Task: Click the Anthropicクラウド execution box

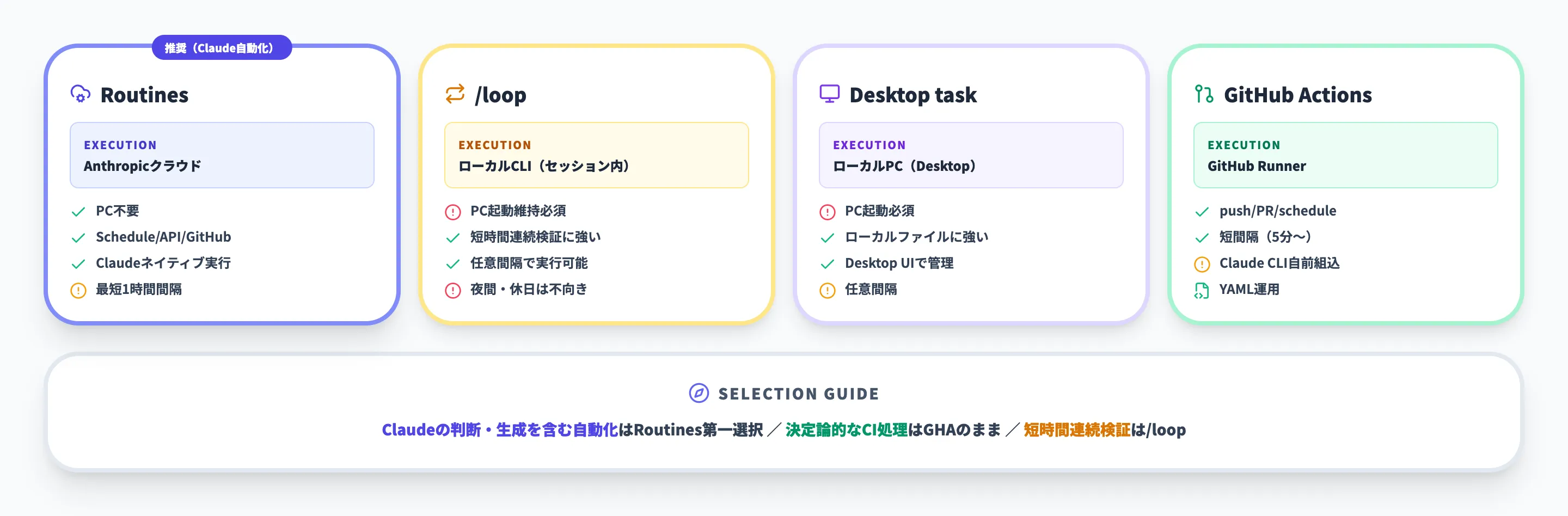Action: [x=222, y=155]
